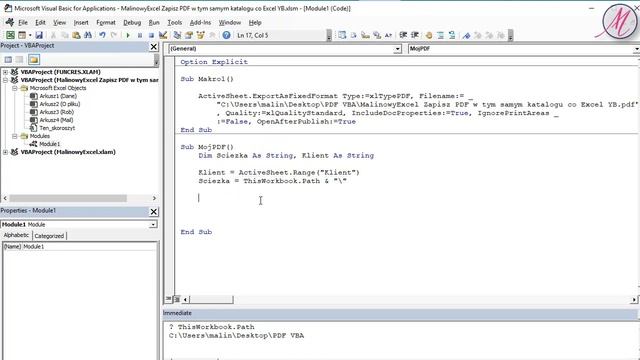
Task: Open Module1 object dropdown in Properties
Action: (153, 224)
